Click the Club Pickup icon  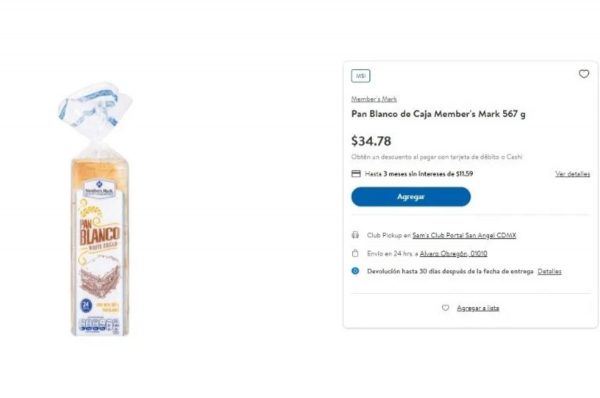click(355, 235)
